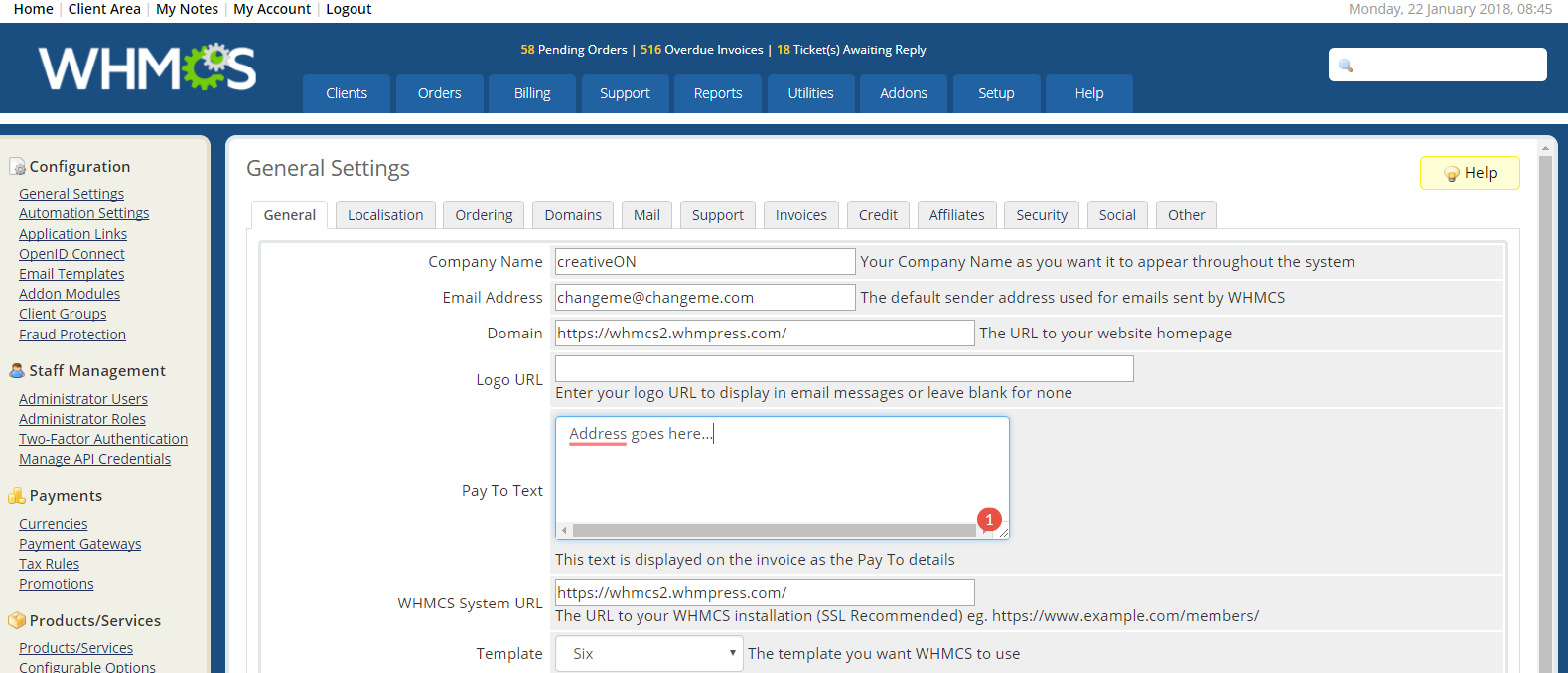The width and height of the screenshot is (1568, 673).
Task: Open the Billing menu
Action: [532, 93]
